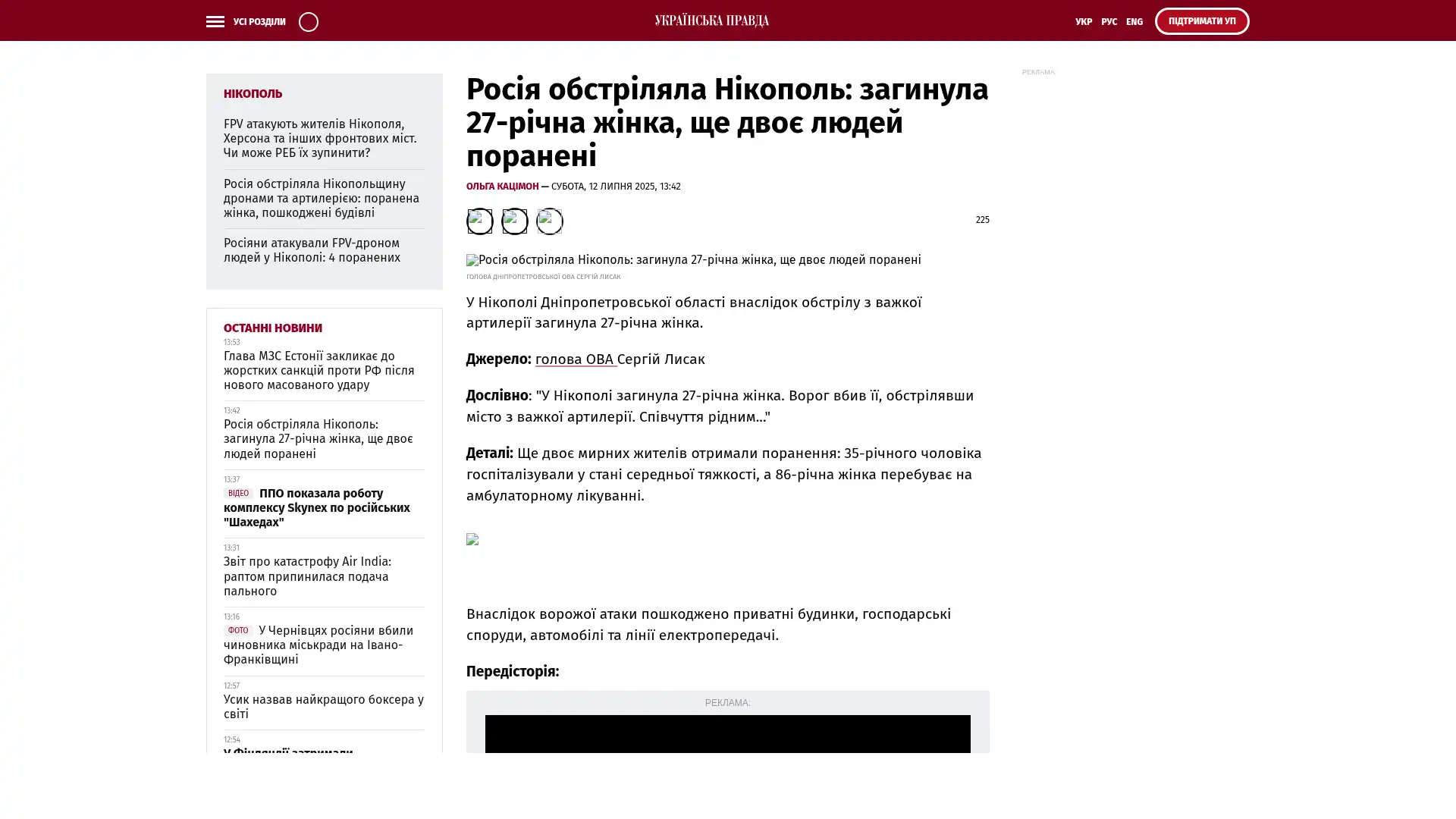Switch language to ENG
1456x819 pixels.
click(x=1134, y=22)
